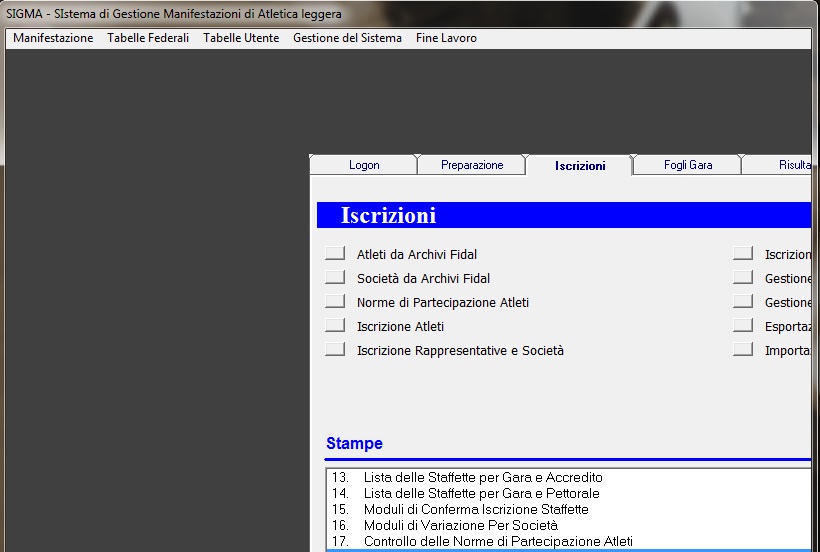Screen dimensions: 820x552
Task: Switch to the Fogli Gara tab
Action: [688, 165]
